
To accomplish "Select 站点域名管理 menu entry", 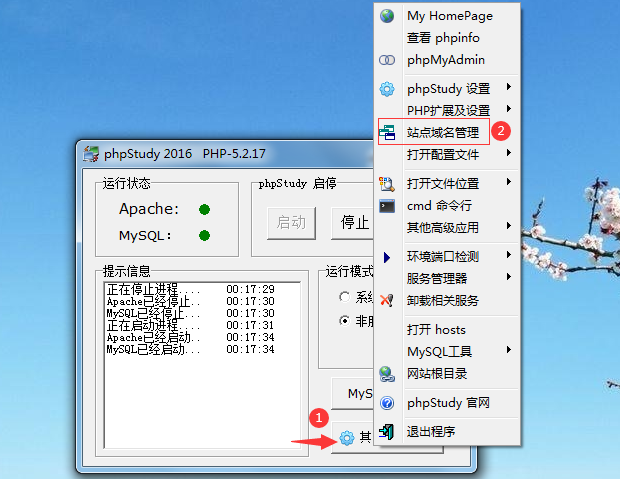I will (x=447, y=132).
